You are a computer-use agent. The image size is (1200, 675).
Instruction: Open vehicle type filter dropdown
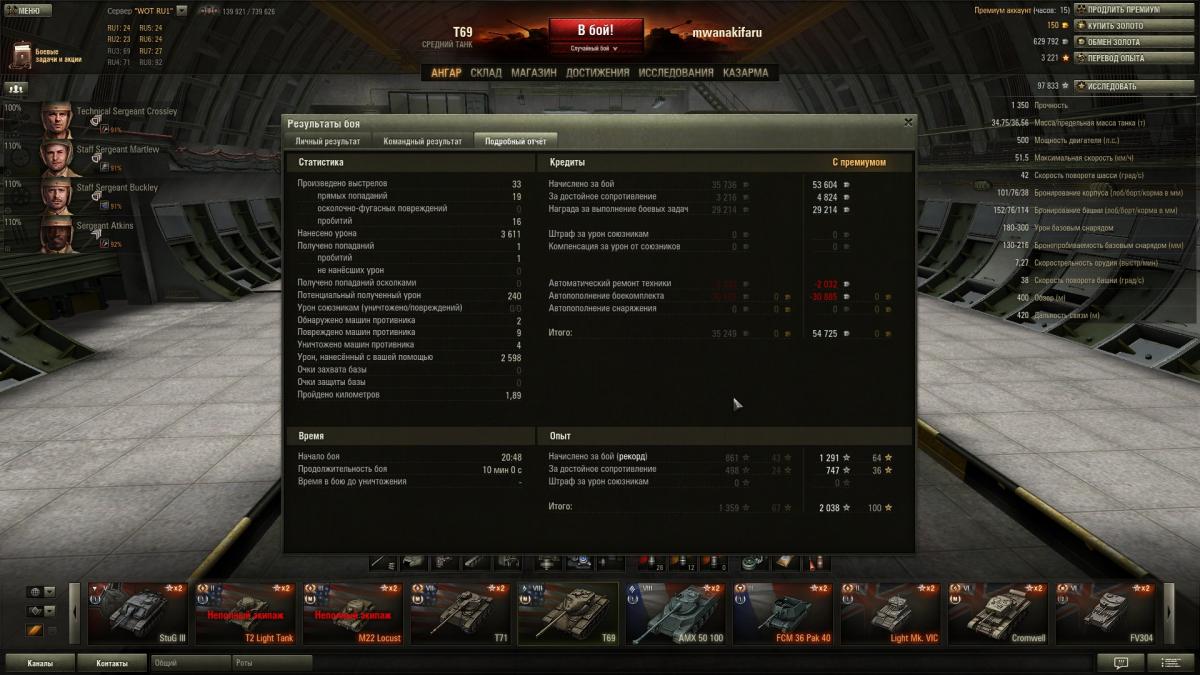(40, 610)
